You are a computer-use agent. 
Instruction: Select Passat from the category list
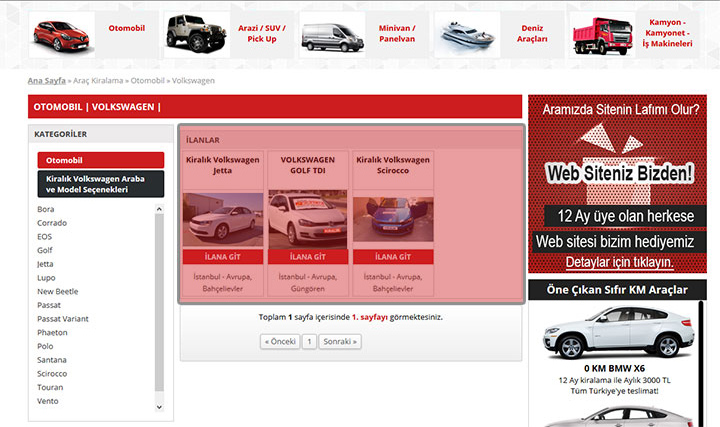click(x=49, y=305)
